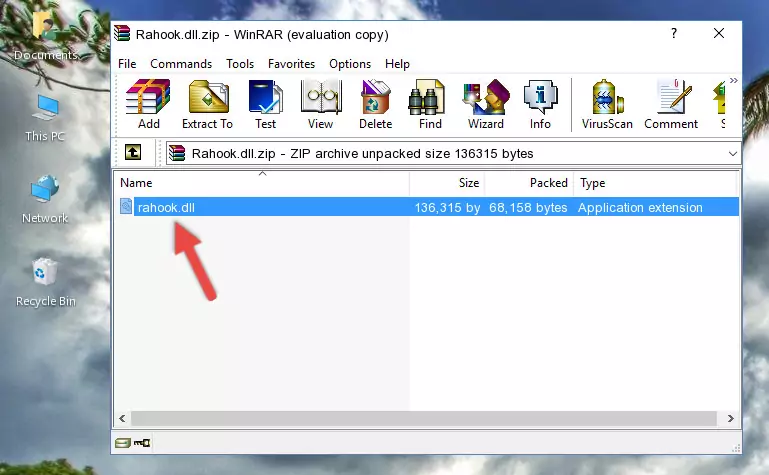
Task: Run the Test archive tool
Action: (x=265, y=104)
